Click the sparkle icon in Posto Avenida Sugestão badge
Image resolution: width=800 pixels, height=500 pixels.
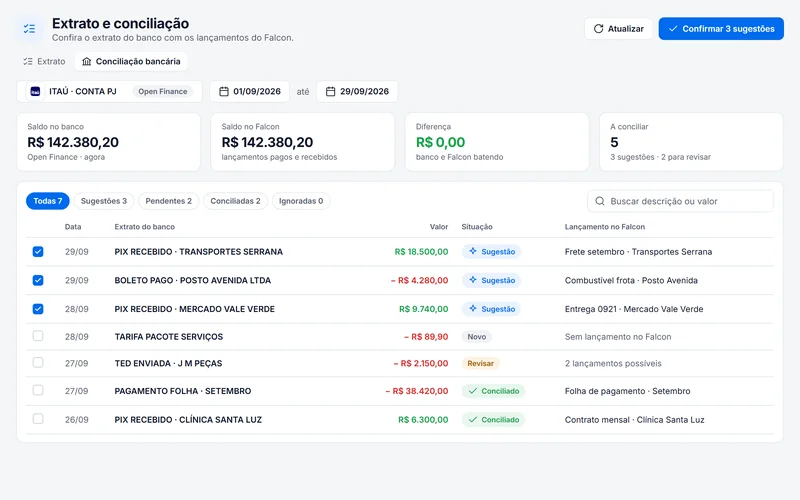click(x=473, y=280)
